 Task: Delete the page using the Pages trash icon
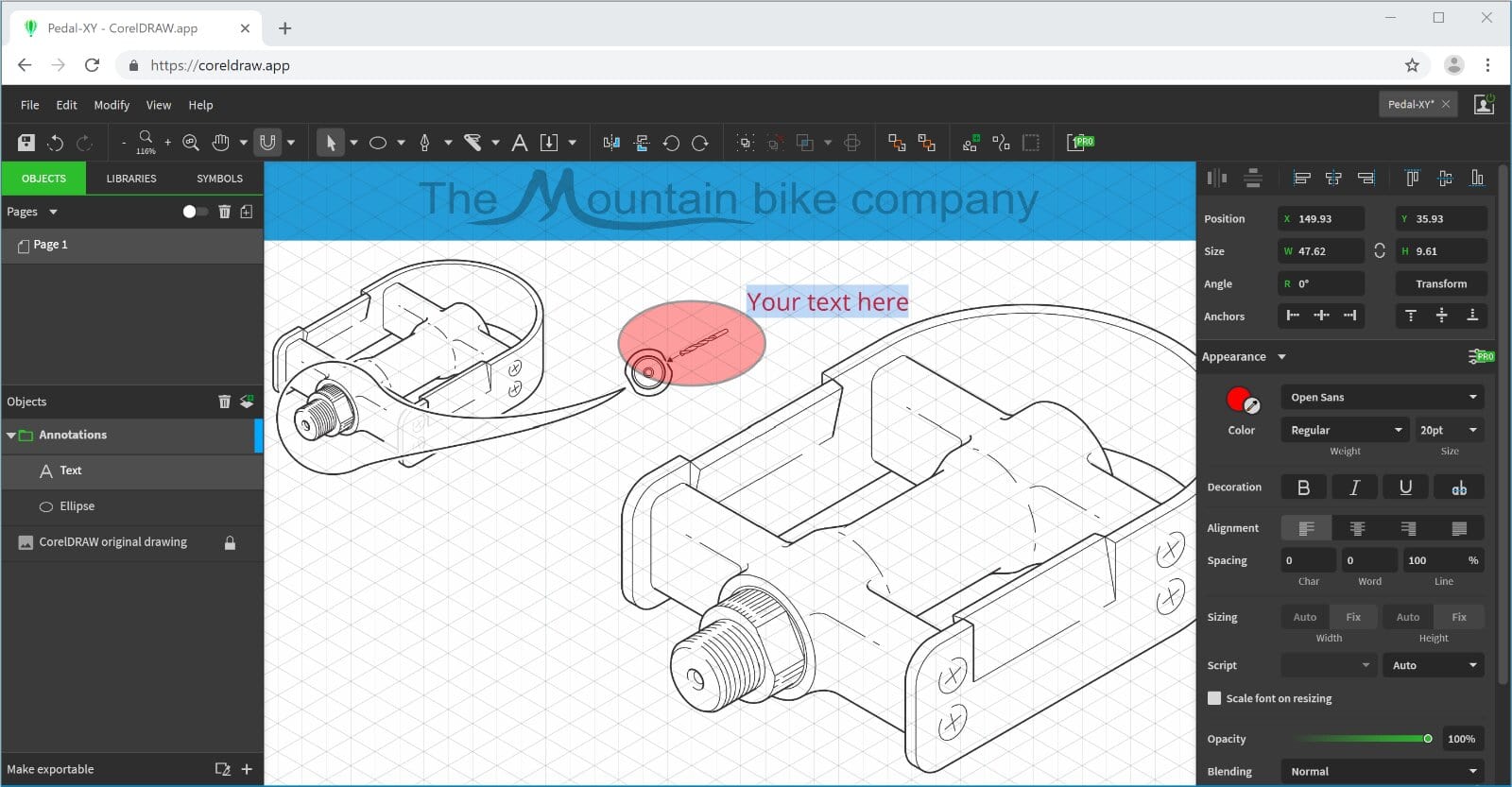coord(224,212)
